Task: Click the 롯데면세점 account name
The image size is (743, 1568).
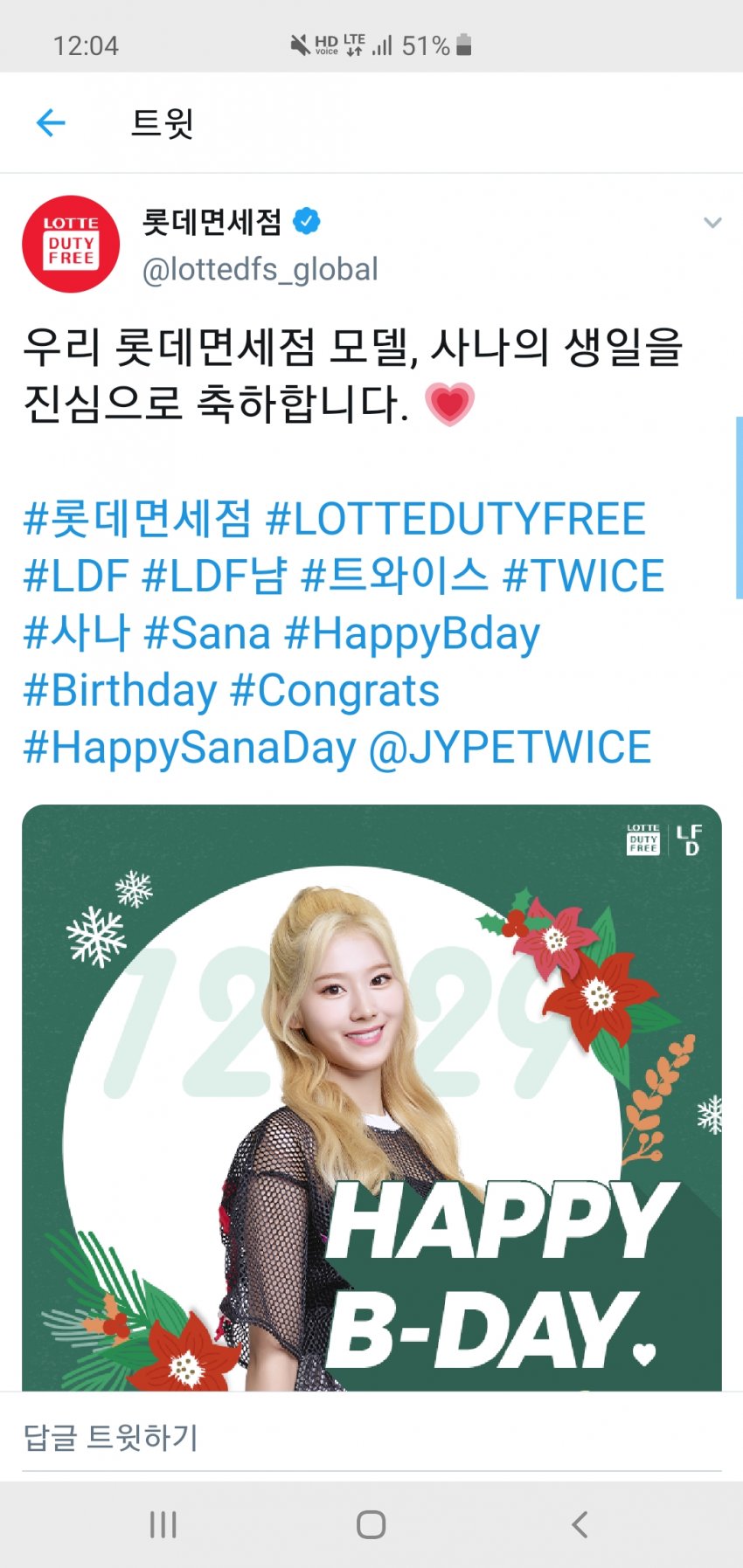Action: coord(212,222)
